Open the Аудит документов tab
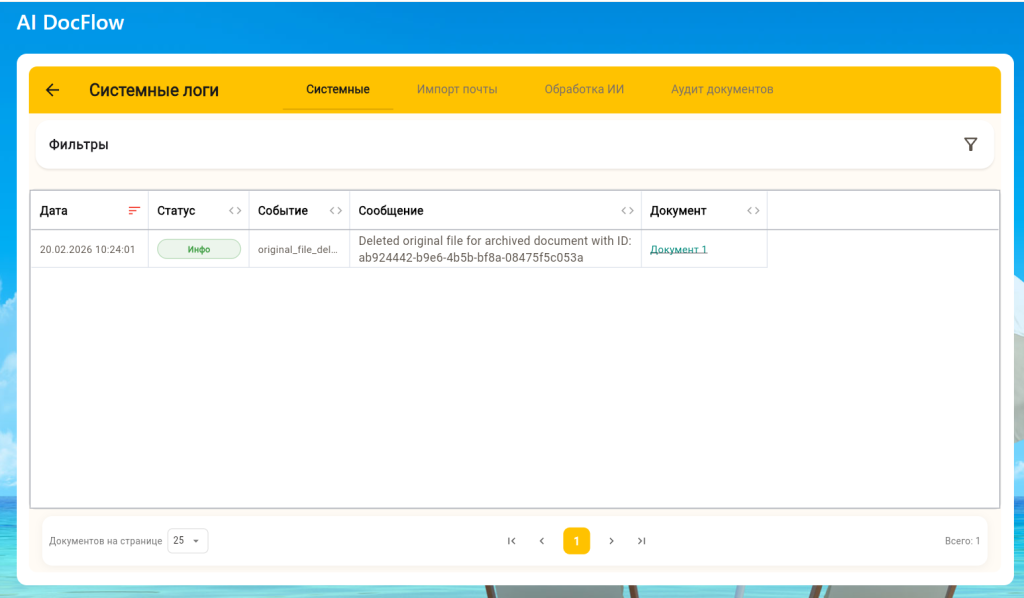 [x=722, y=89]
